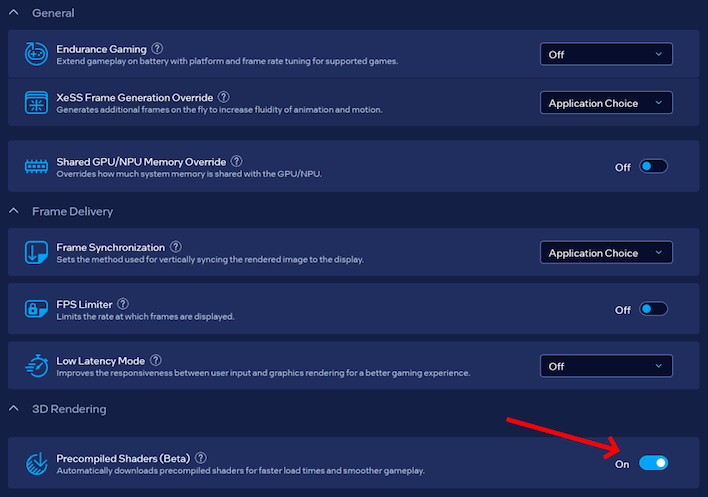Screen dimensions: 708x497
Task: Click the Shared GPU/NPU Memory Override icon
Action: (37, 167)
